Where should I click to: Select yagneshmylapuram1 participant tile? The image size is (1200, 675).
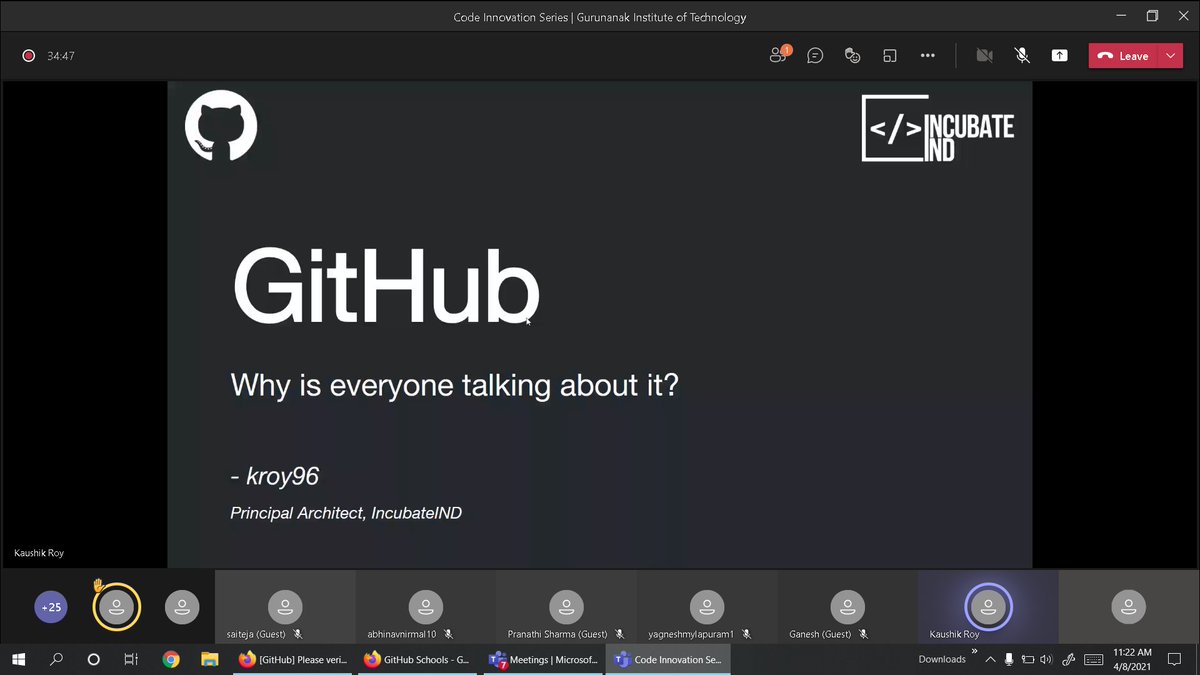707,607
